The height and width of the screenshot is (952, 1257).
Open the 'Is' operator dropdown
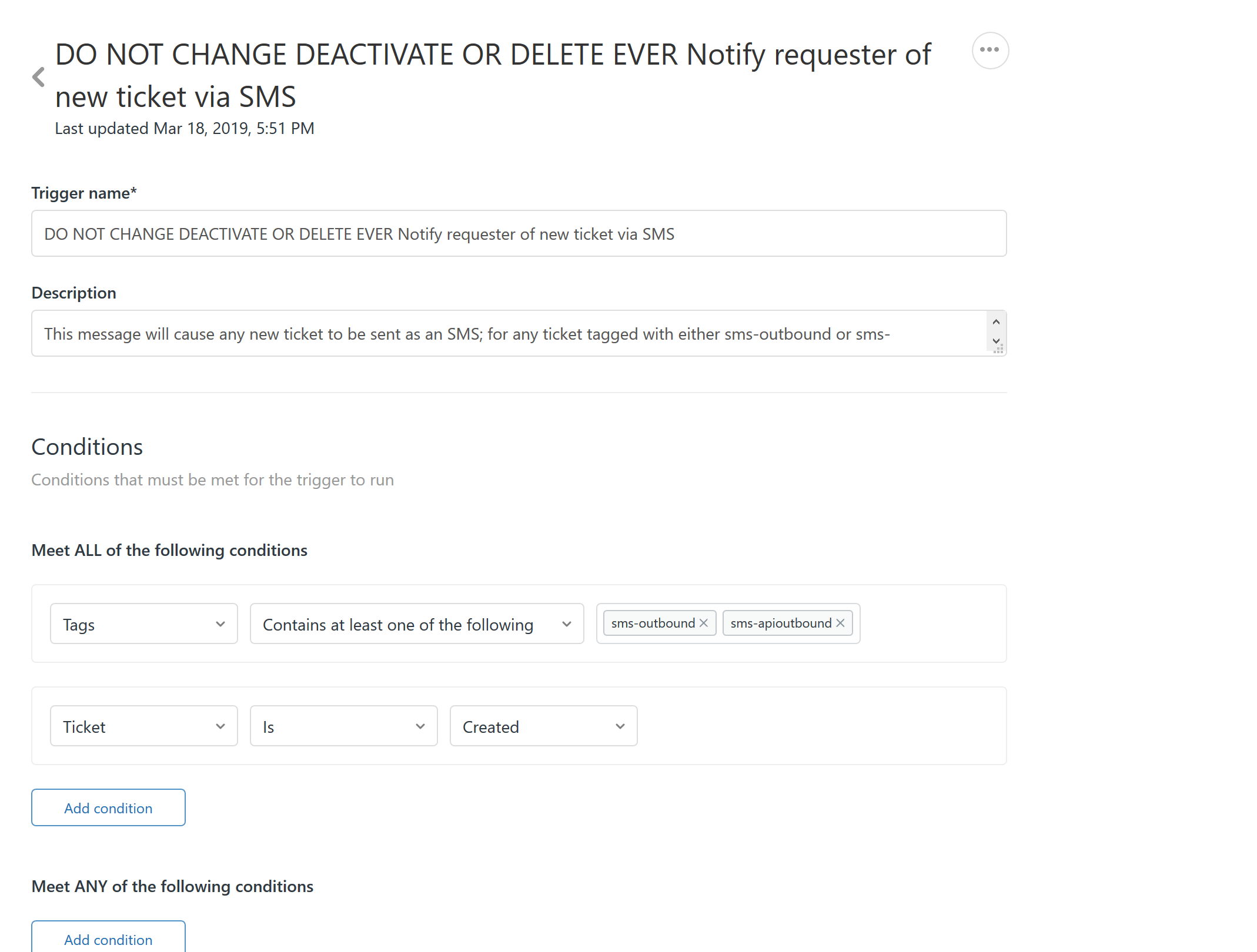pos(344,726)
